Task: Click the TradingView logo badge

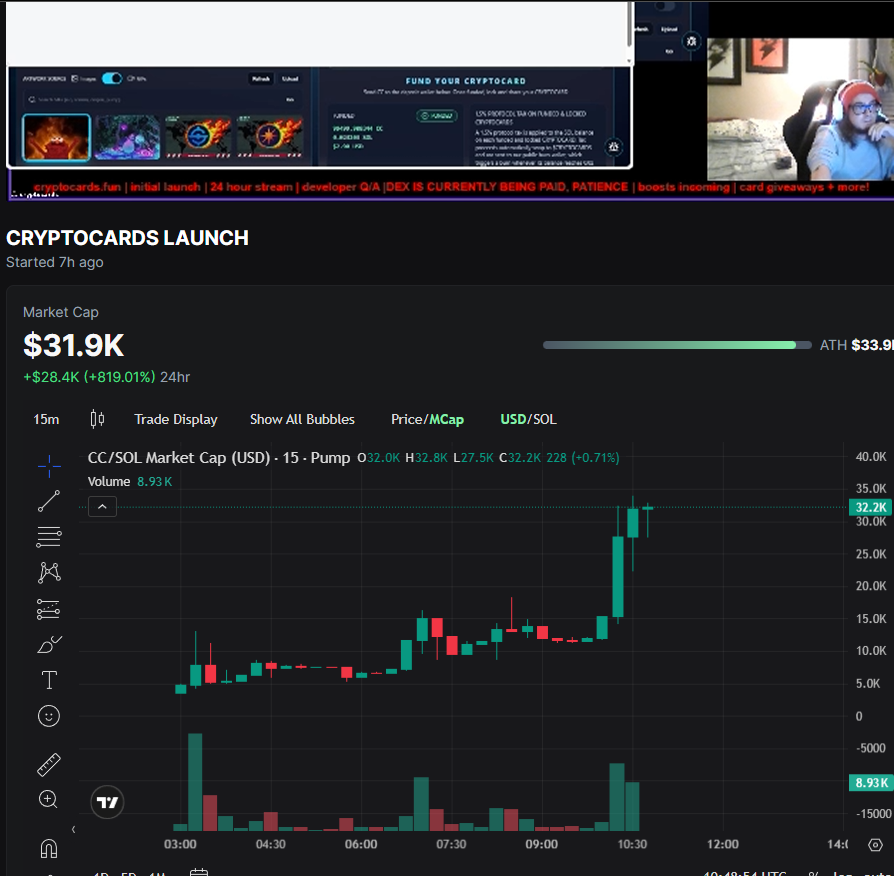Action: point(107,802)
